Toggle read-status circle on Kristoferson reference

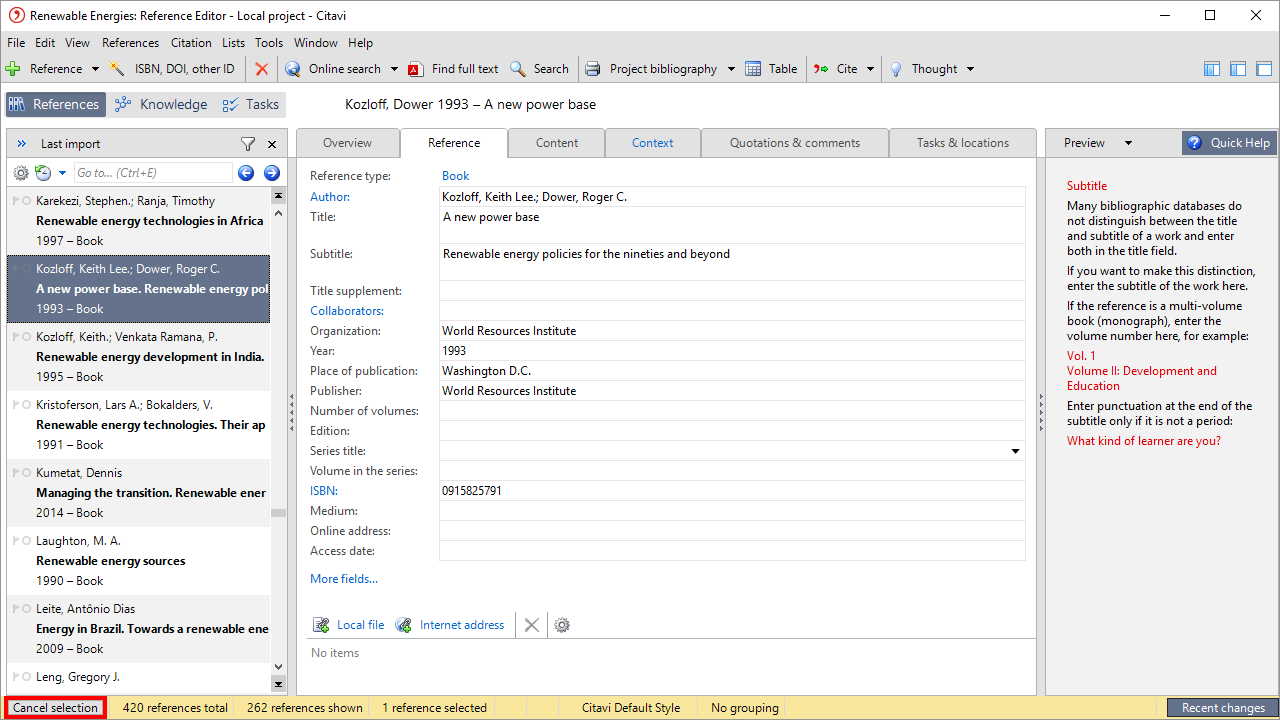point(26,405)
